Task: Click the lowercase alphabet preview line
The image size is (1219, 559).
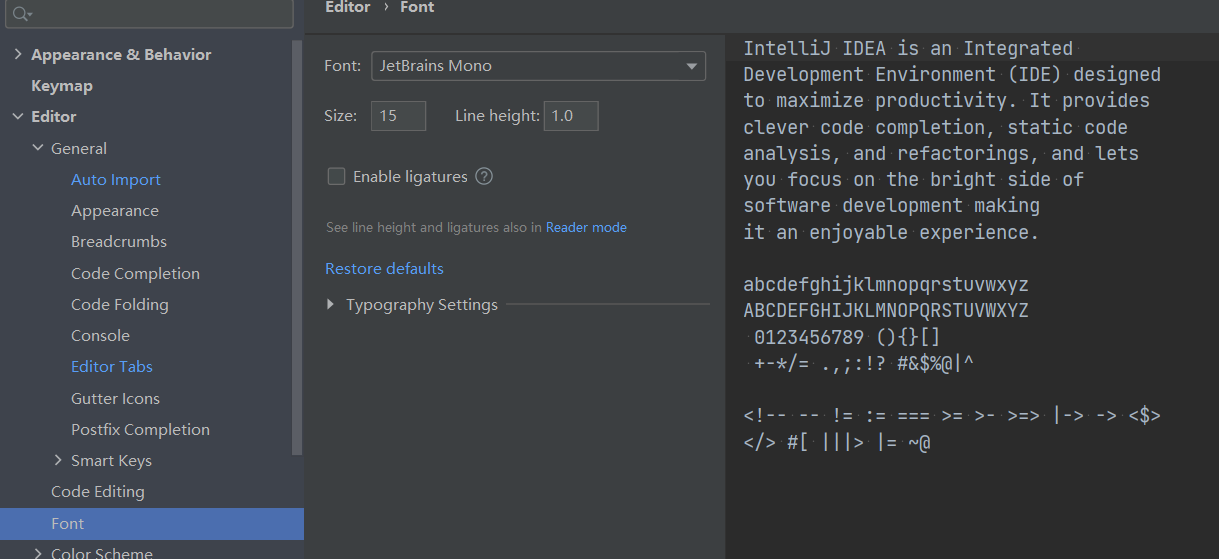Action: [886, 285]
